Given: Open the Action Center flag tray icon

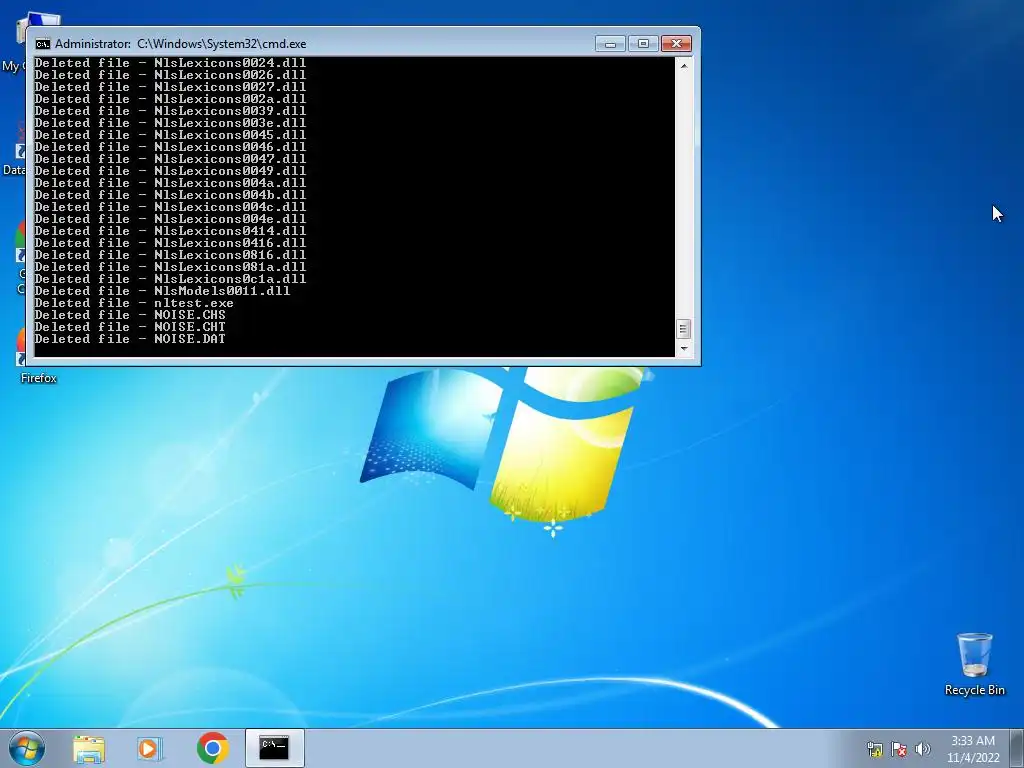Looking at the screenshot, I should pos(899,749).
